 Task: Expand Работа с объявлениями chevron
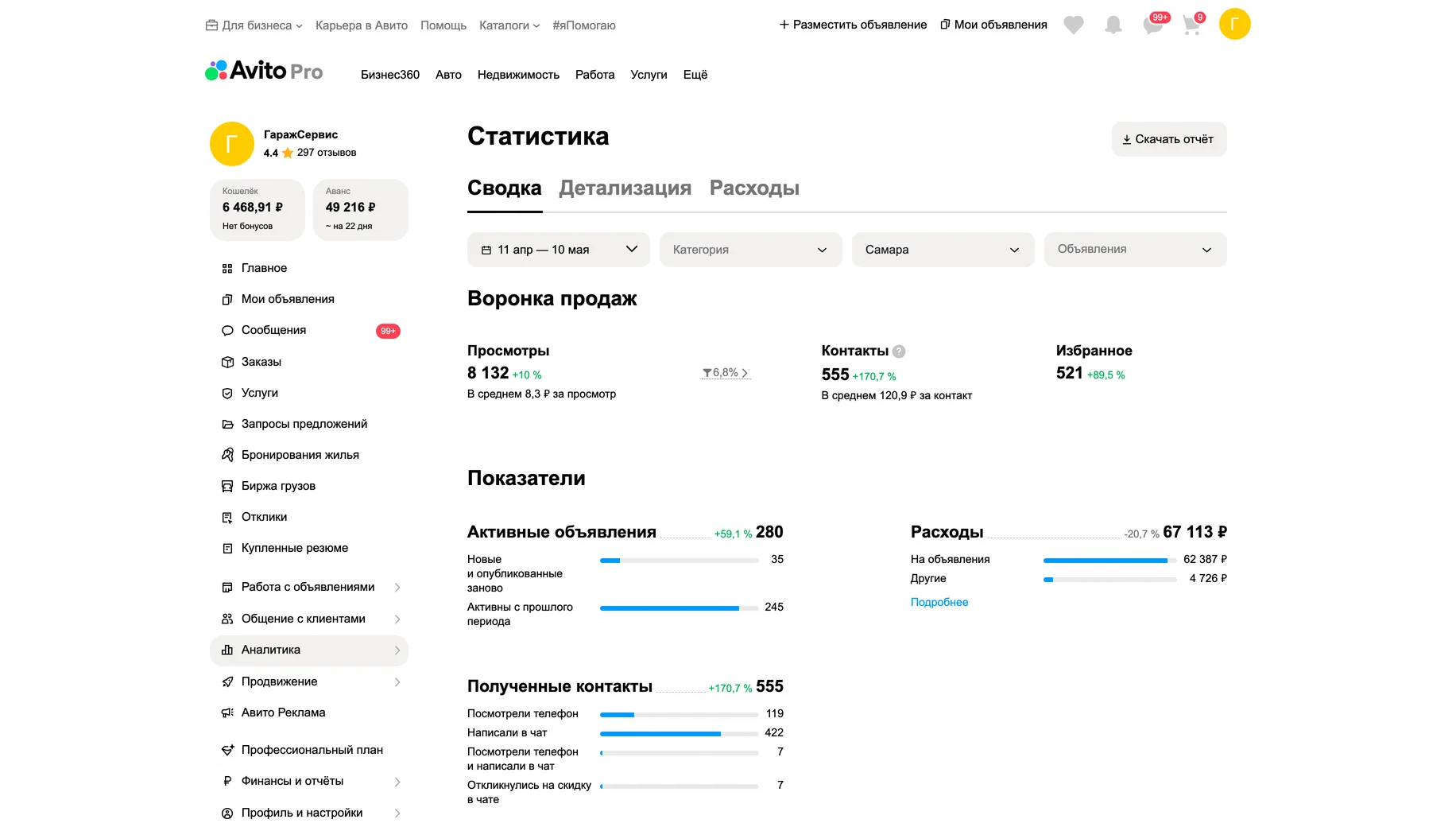397,588
